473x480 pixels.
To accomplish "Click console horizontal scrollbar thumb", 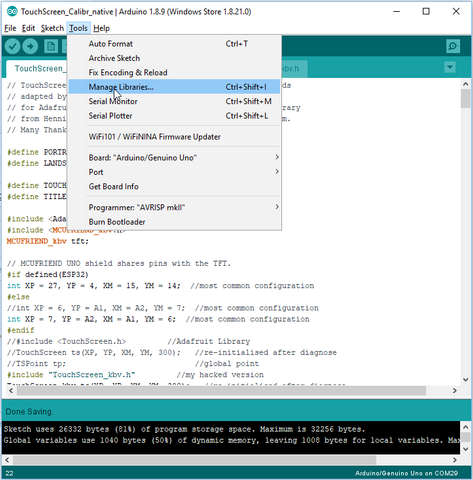I will click(x=194, y=460).
